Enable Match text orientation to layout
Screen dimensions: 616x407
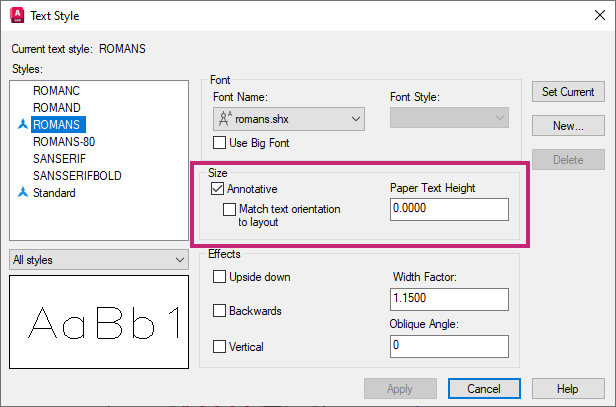[x=230, y=210]
